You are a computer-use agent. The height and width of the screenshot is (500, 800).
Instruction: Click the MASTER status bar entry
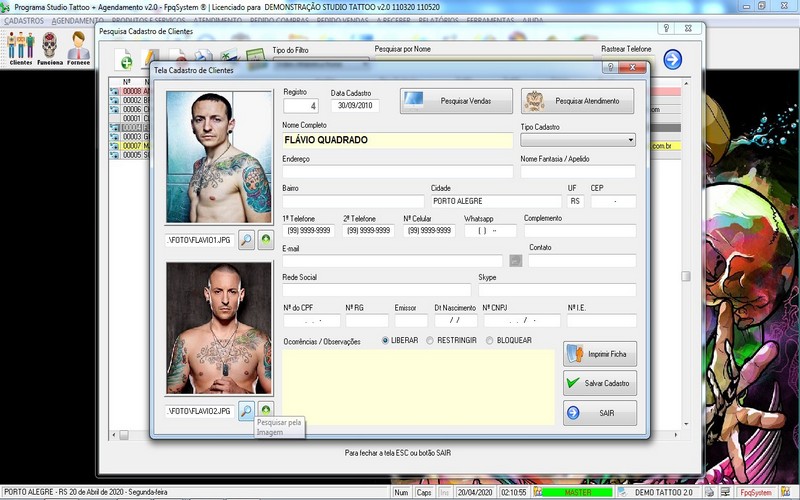[578, 492]
